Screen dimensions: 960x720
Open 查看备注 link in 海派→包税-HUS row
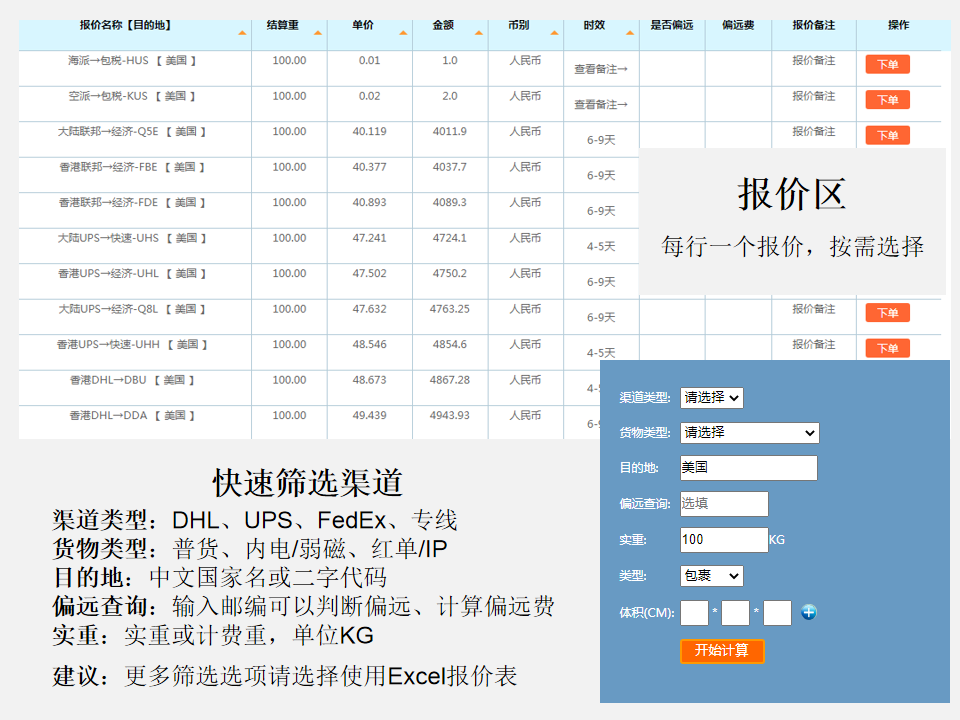(600, 69)
